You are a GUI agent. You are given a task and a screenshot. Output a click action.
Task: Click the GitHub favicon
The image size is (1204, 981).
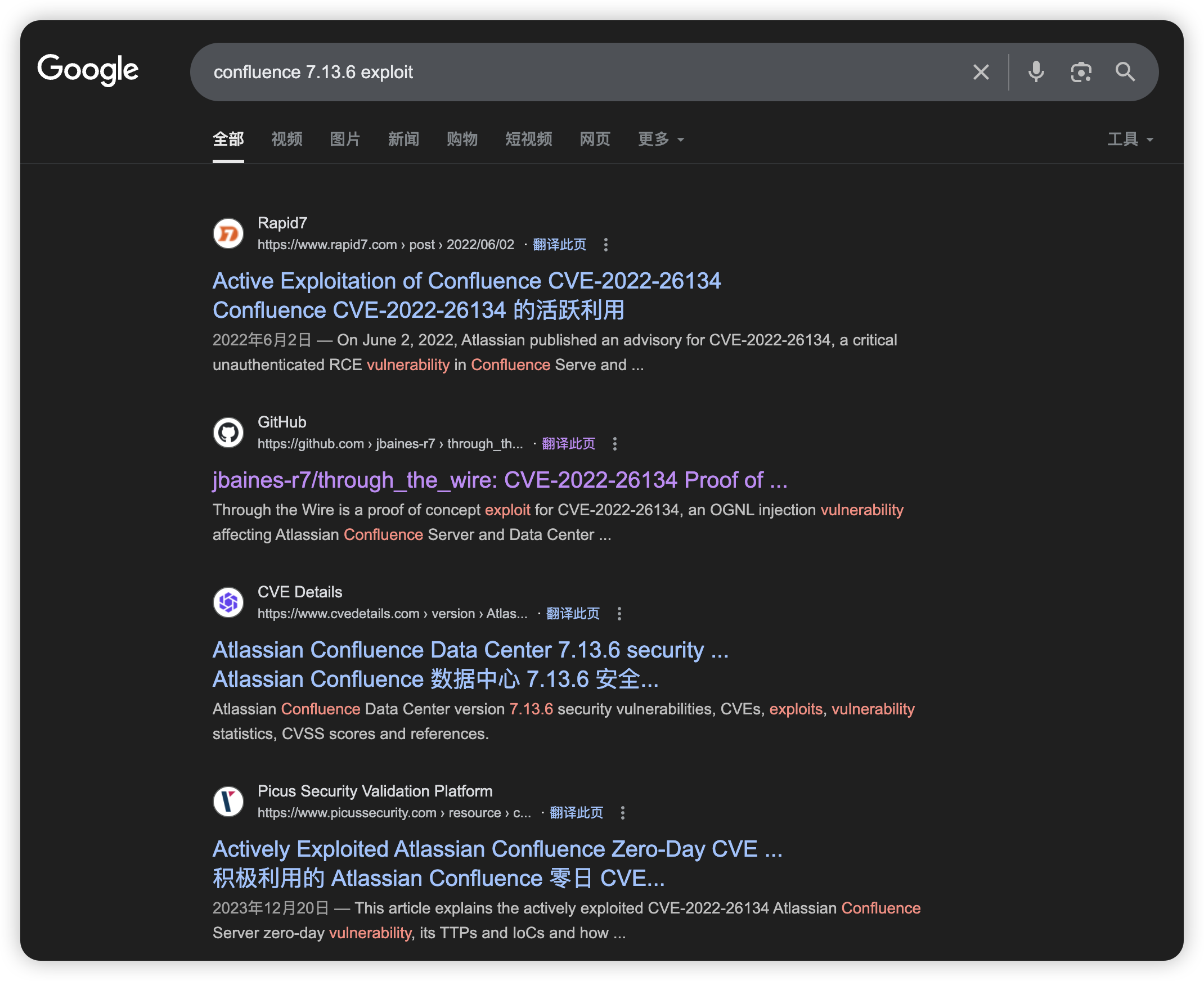pos(228,433)
